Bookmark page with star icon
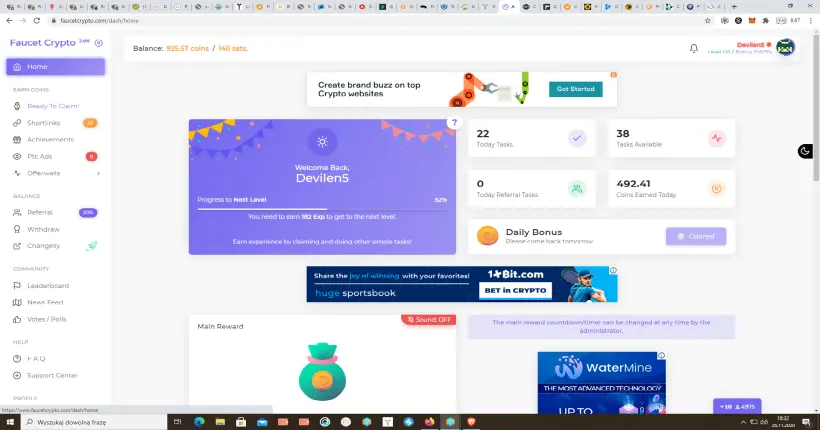Image resolution: width=820 pixels, height=430 pixels. click(x=708, y=20)
